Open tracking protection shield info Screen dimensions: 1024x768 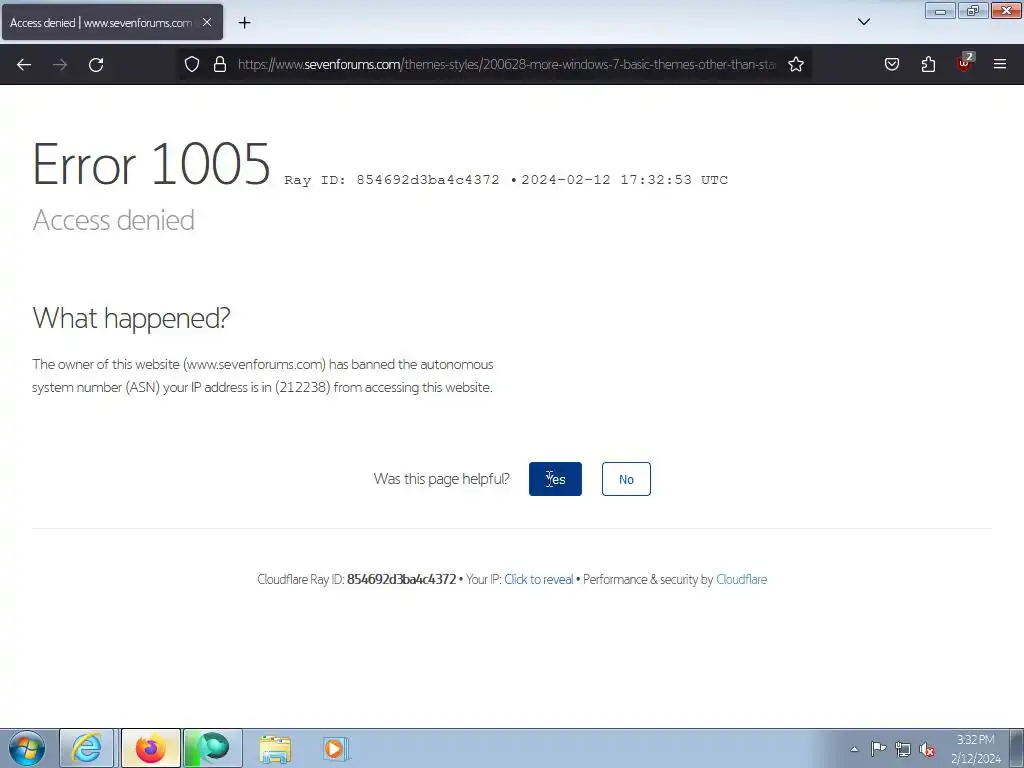tap(191, 64)
